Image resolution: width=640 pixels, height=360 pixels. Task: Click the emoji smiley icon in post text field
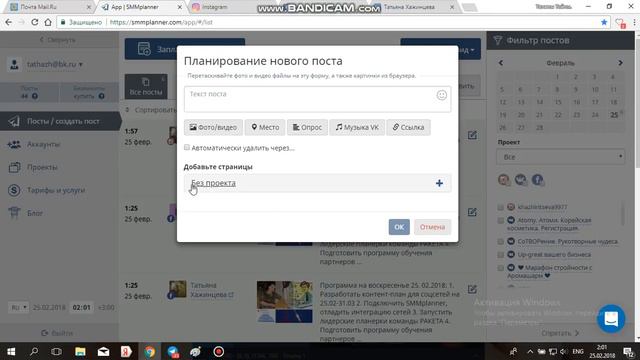pyautogui.click(x=441, y=95)
